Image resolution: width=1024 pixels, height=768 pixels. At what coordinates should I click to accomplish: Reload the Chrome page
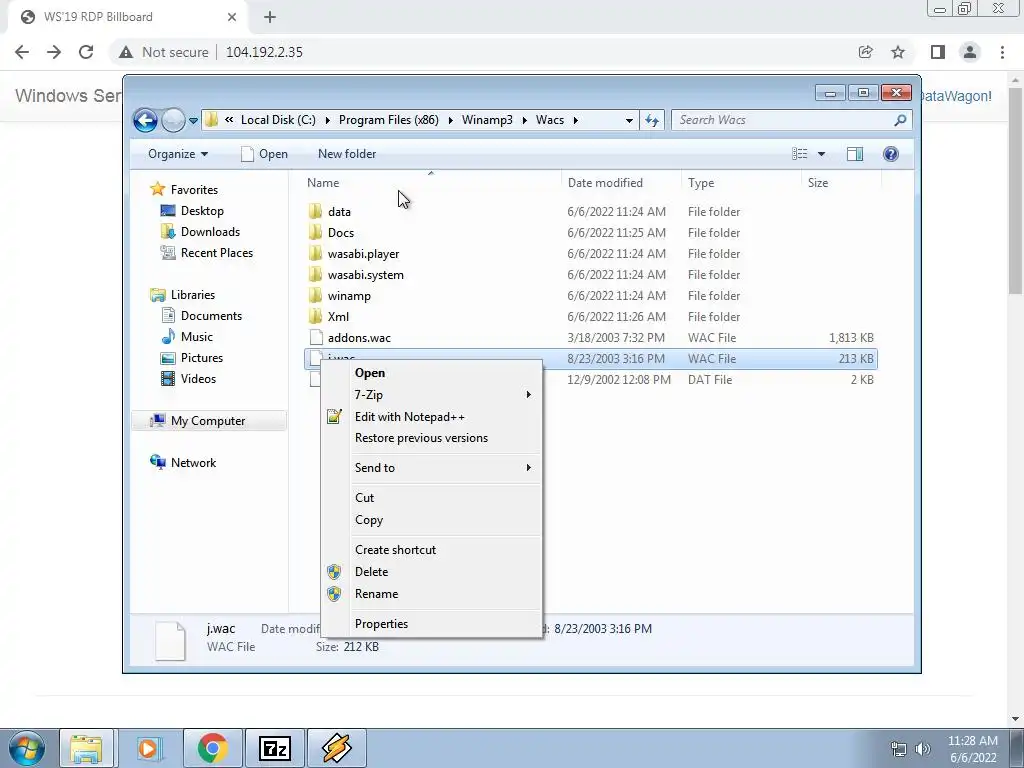click(x=86, y=52)
